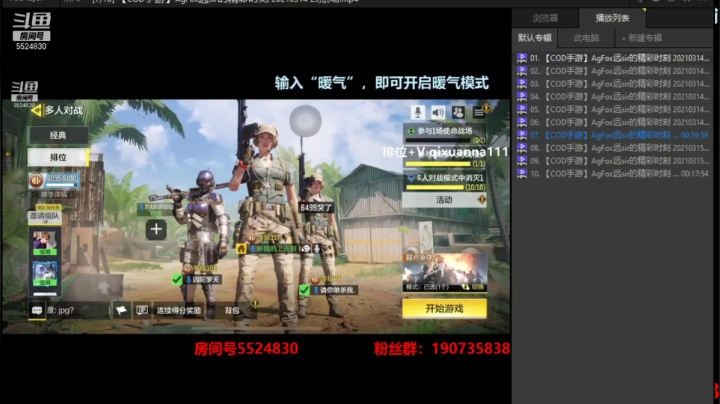The width and height of the screenshot is (720, 404).
Task: Switch to the 浏览器 browser tab
Action: (x=545, y=18)
